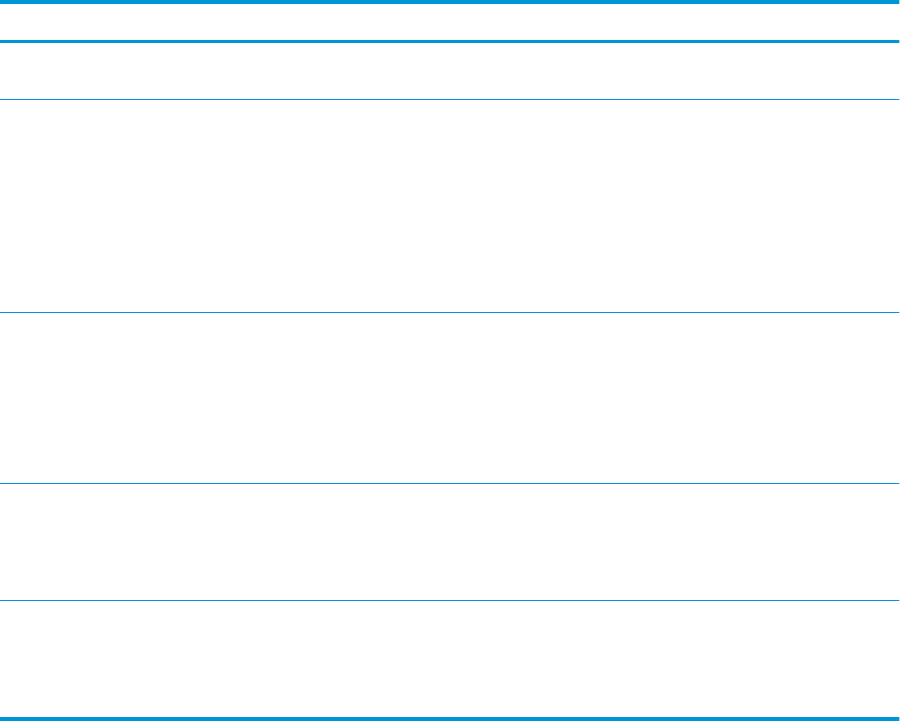900x721 pixels.
Task: Click the divider below the tallest row
Action: tap(450, 314)
